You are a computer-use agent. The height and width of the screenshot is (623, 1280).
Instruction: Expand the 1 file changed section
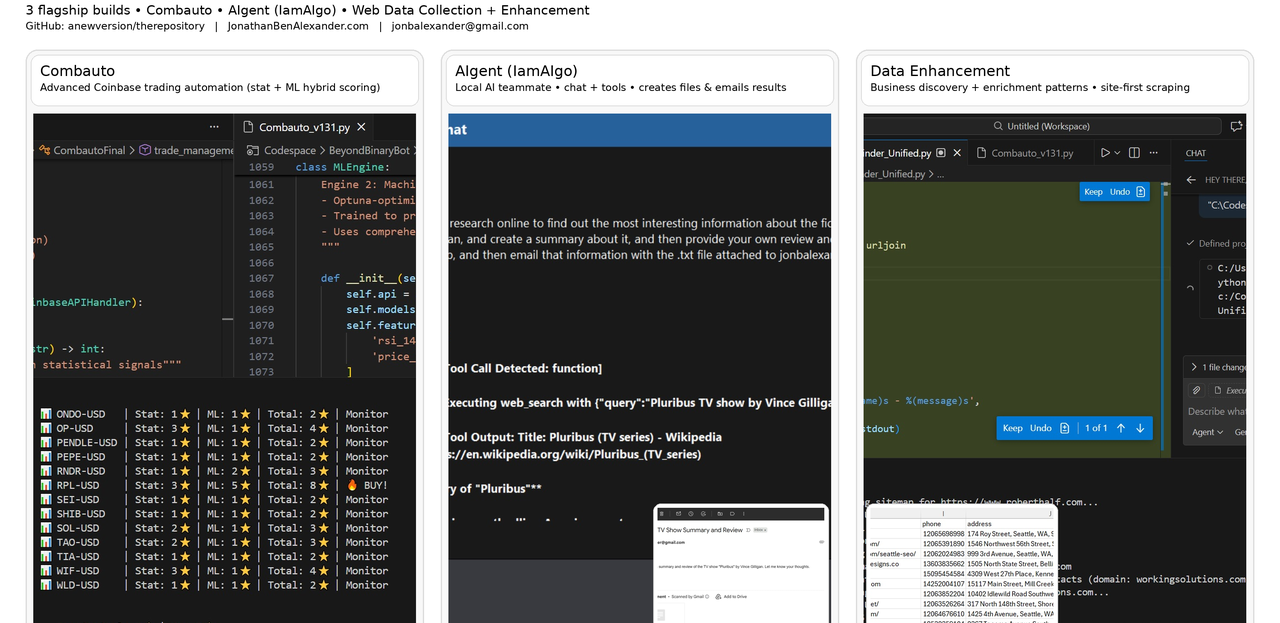tap(1194, 367)
